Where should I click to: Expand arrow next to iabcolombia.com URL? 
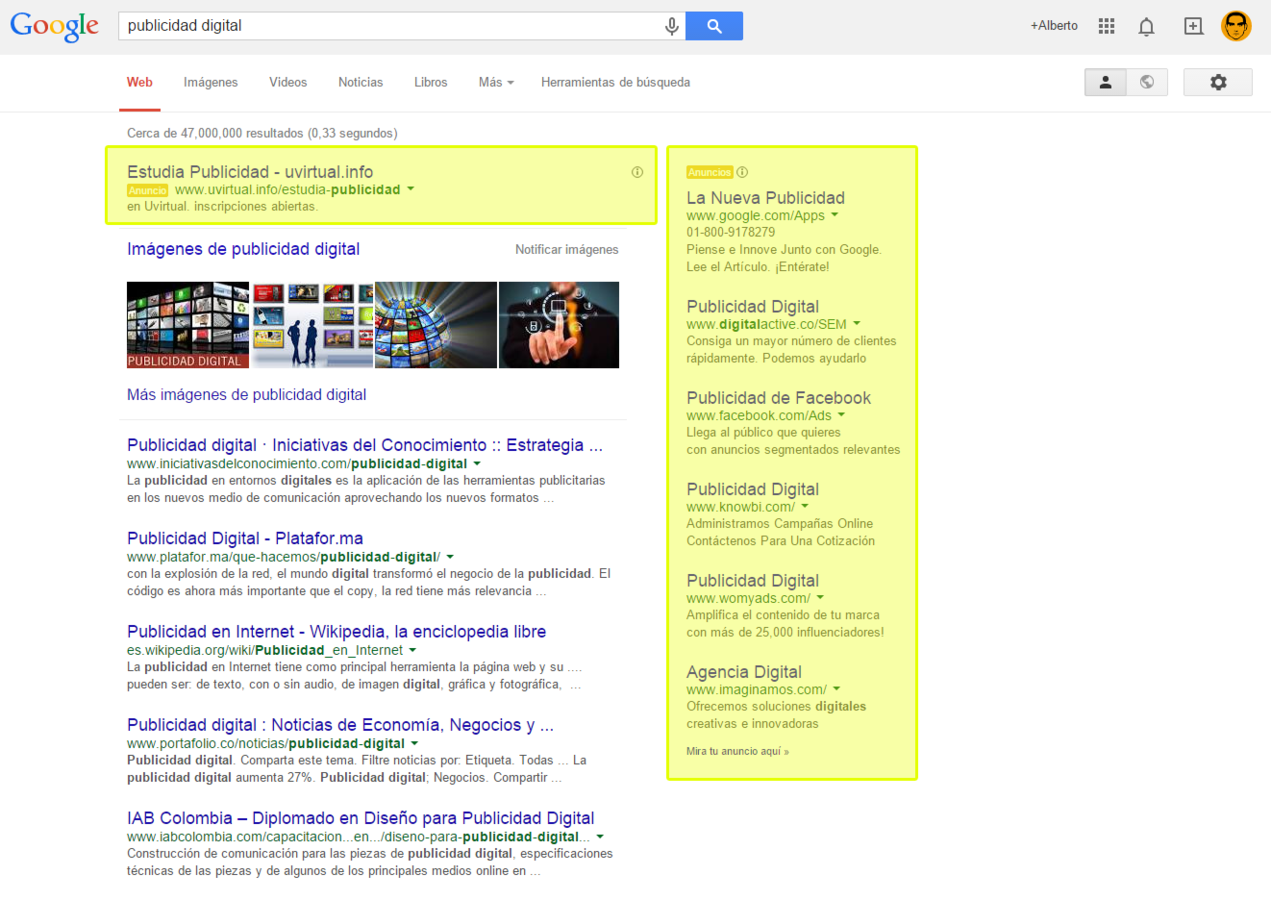click(600, 836)
